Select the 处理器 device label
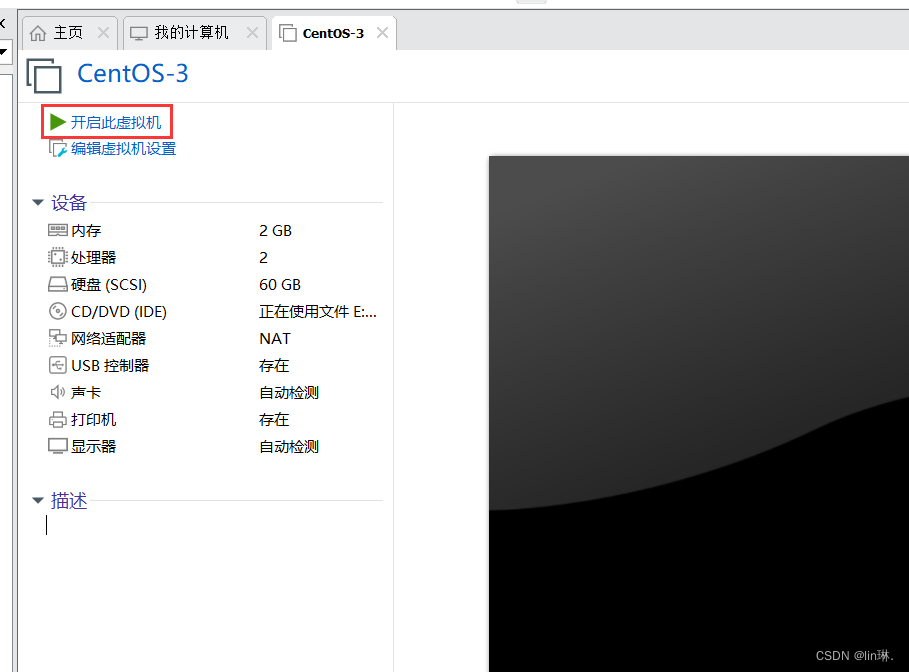 [x=93, y=257]
